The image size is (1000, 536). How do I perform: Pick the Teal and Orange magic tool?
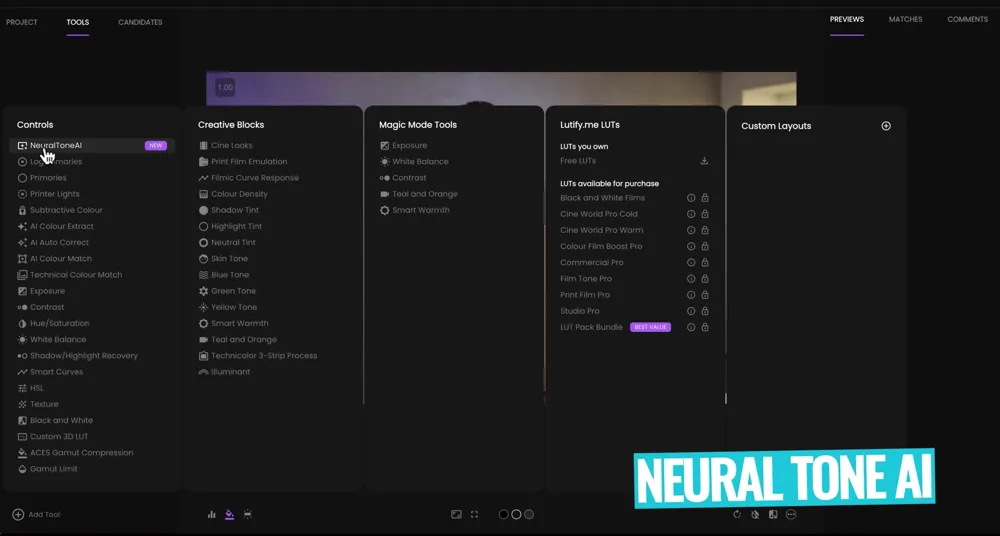[x=424, y=194]
